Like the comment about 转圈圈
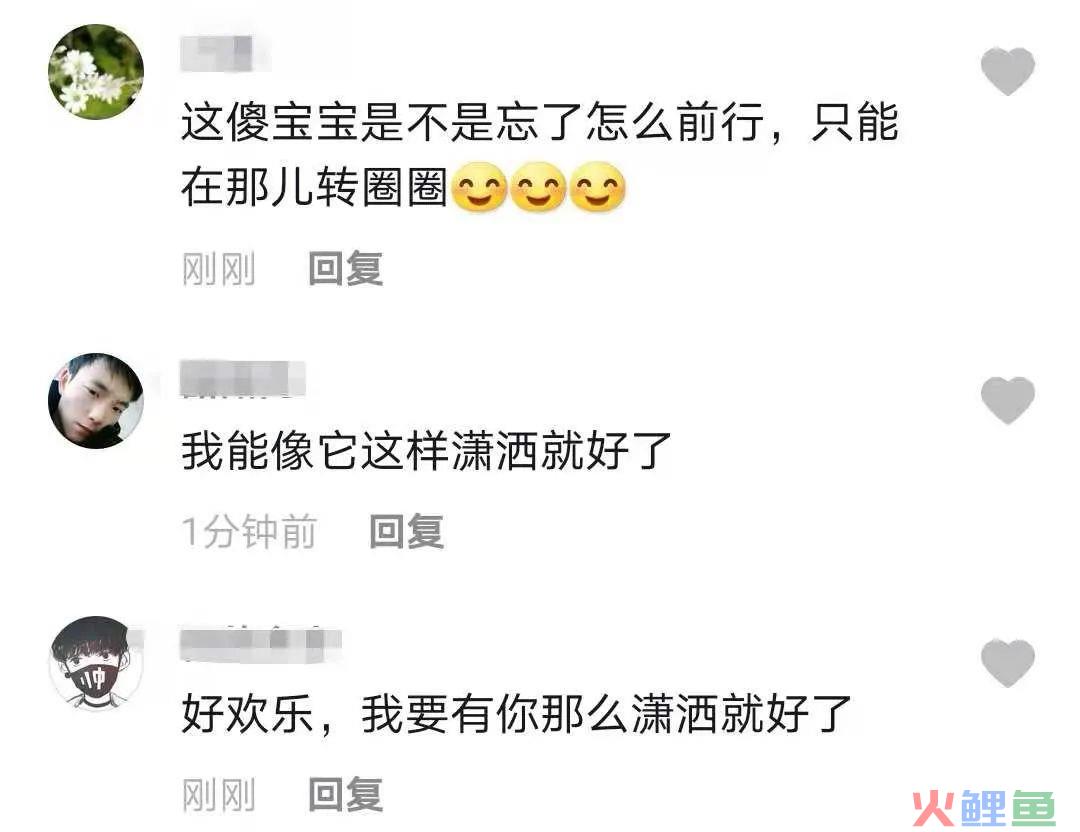This screenshot has height=832, width=1080. pyautogui.click(x=1008, y=70)
